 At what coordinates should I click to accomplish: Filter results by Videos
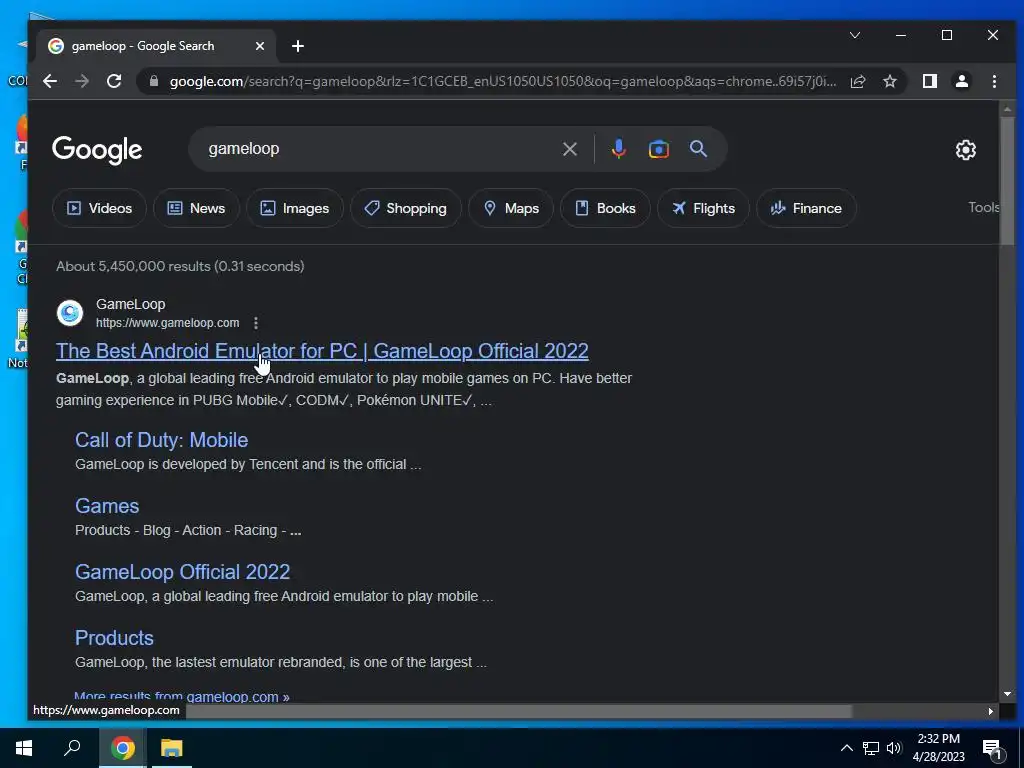(99, 208)
